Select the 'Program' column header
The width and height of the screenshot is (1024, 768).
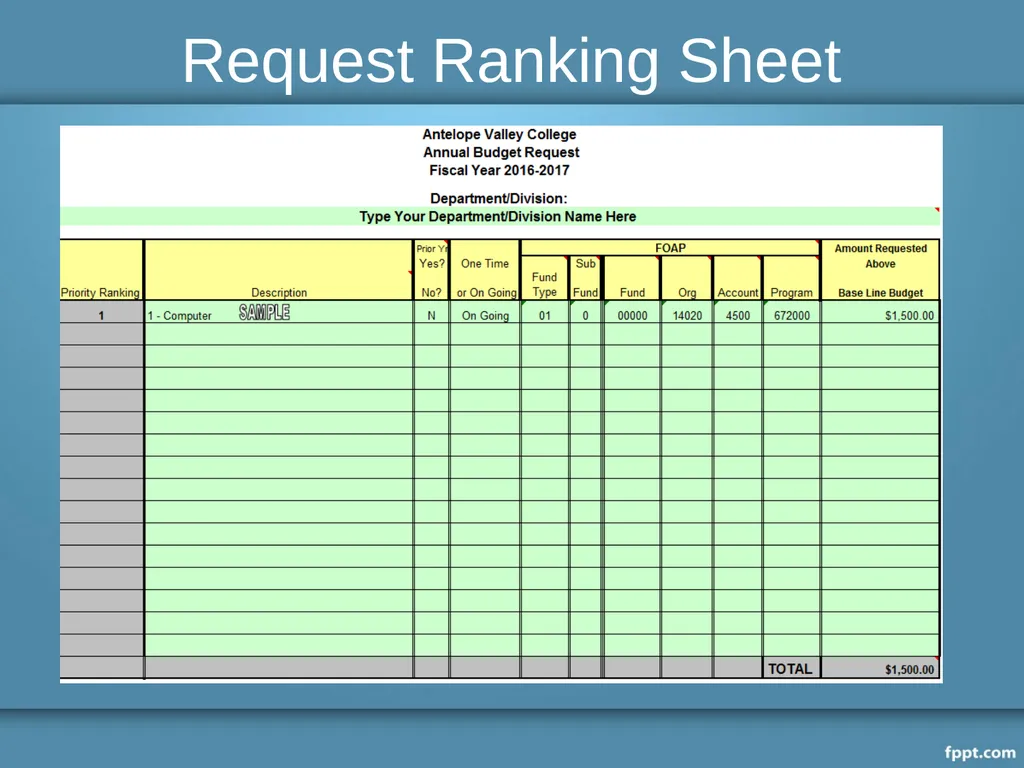tap(792, 278)
